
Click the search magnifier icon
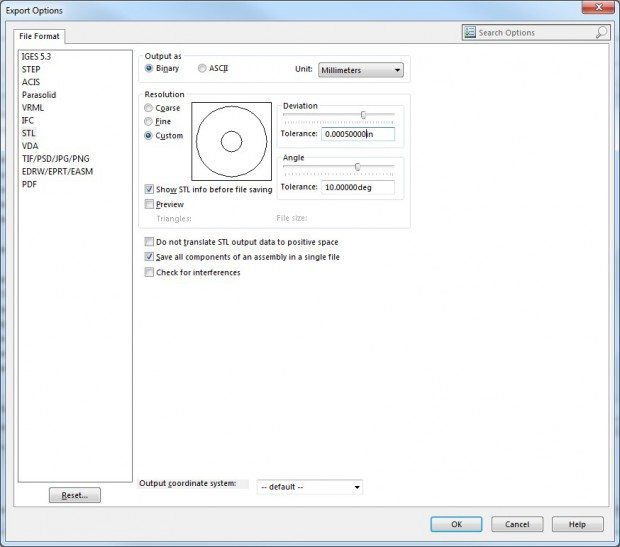point(601,32)
